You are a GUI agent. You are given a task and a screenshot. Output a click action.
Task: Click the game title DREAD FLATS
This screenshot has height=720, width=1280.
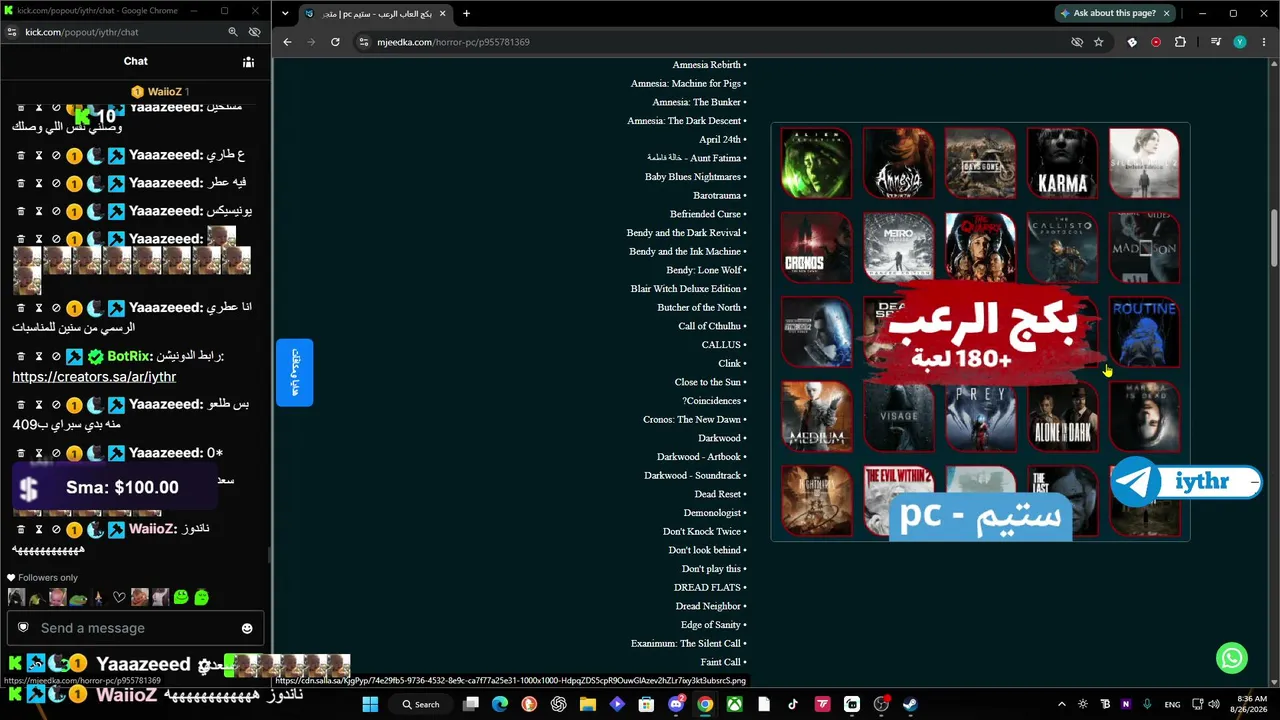[708, 587]
